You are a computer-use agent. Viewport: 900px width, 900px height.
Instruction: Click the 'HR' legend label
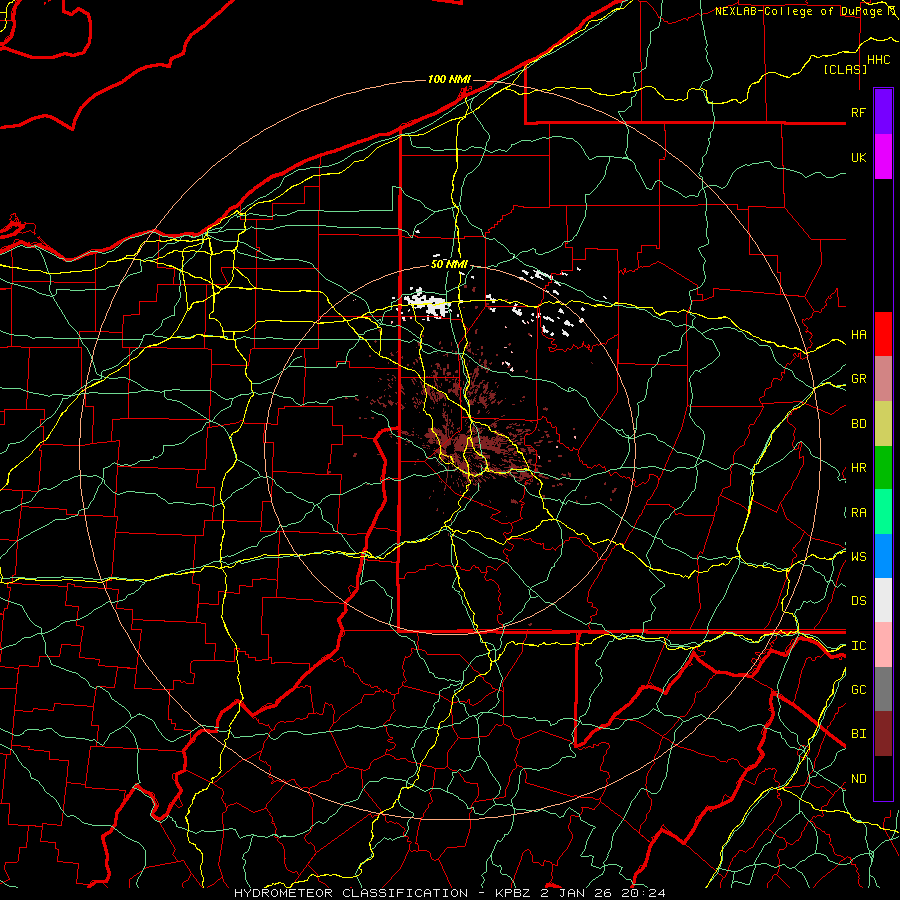coord(858,468)
